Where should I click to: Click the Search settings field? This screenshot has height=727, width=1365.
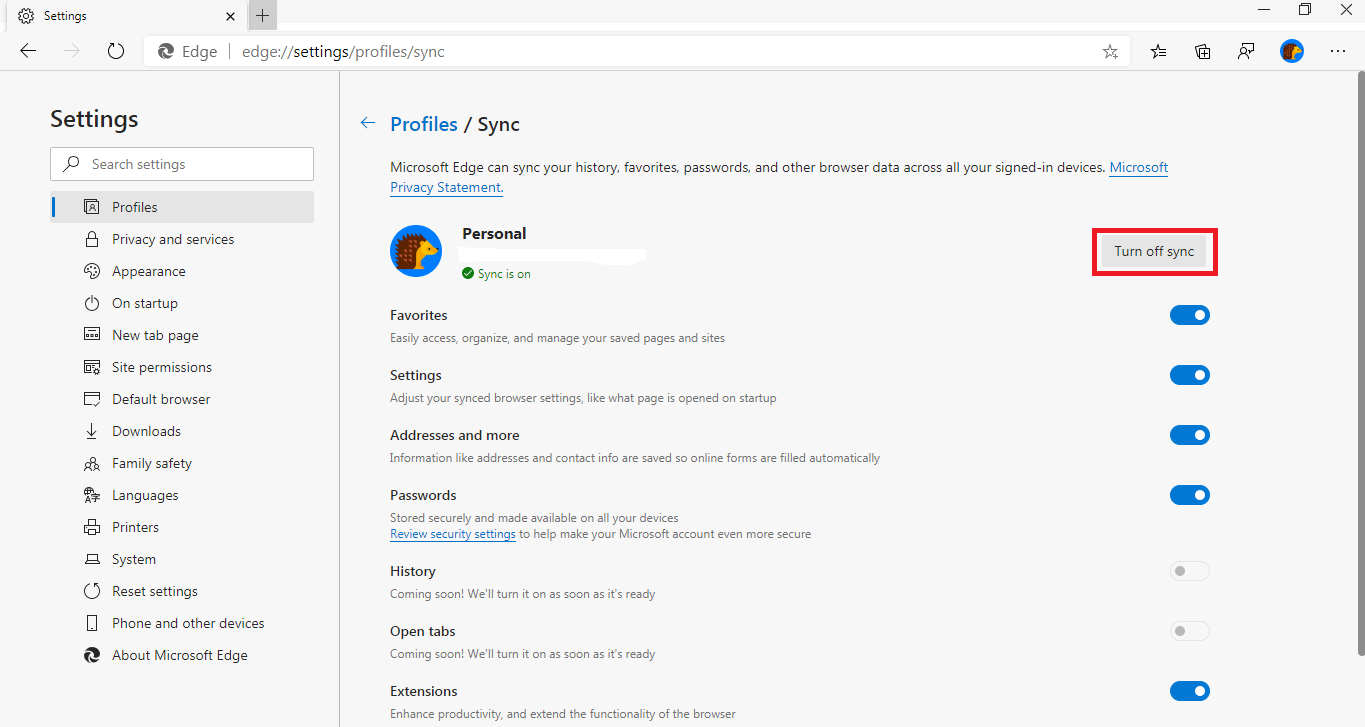coord(182,164)
